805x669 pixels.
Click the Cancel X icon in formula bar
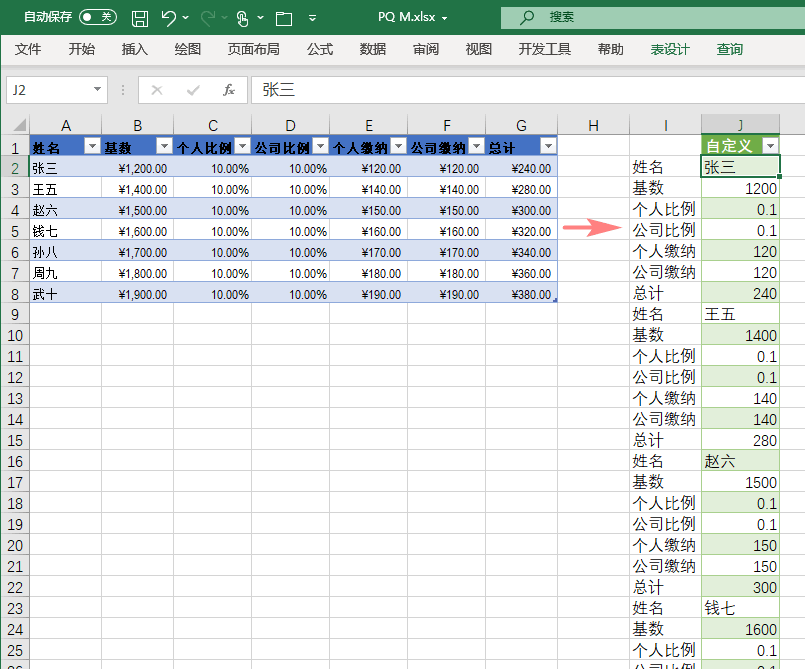tap(157, 90)
